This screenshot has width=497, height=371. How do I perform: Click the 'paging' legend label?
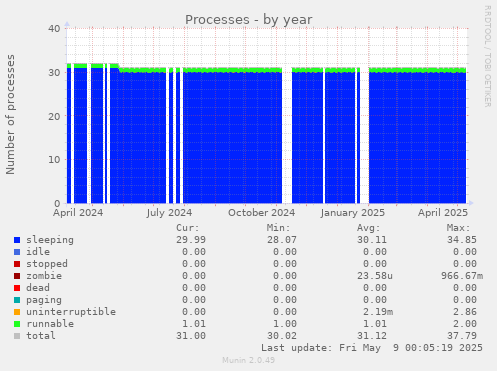(44, 300)
